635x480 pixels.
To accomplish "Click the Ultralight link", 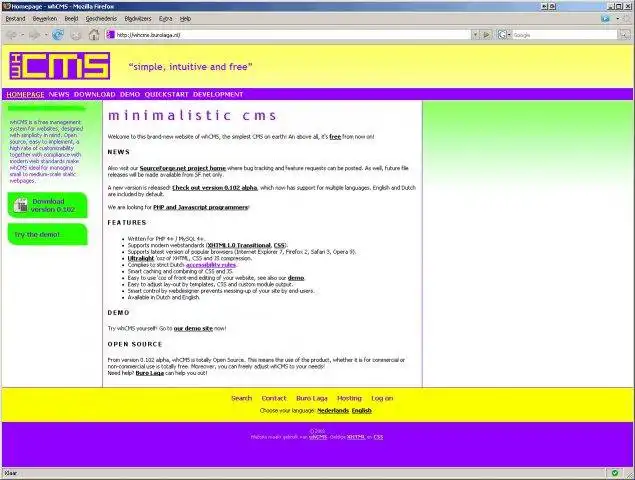I will coord(141,258).
